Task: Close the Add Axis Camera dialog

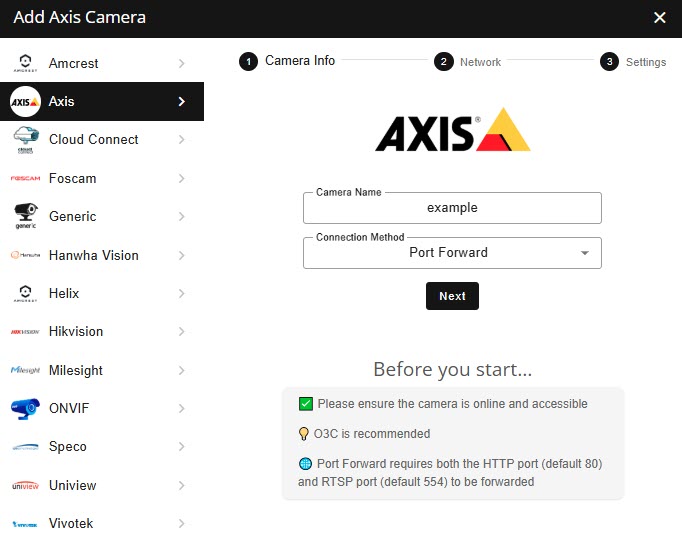Action: click(659, 18)
